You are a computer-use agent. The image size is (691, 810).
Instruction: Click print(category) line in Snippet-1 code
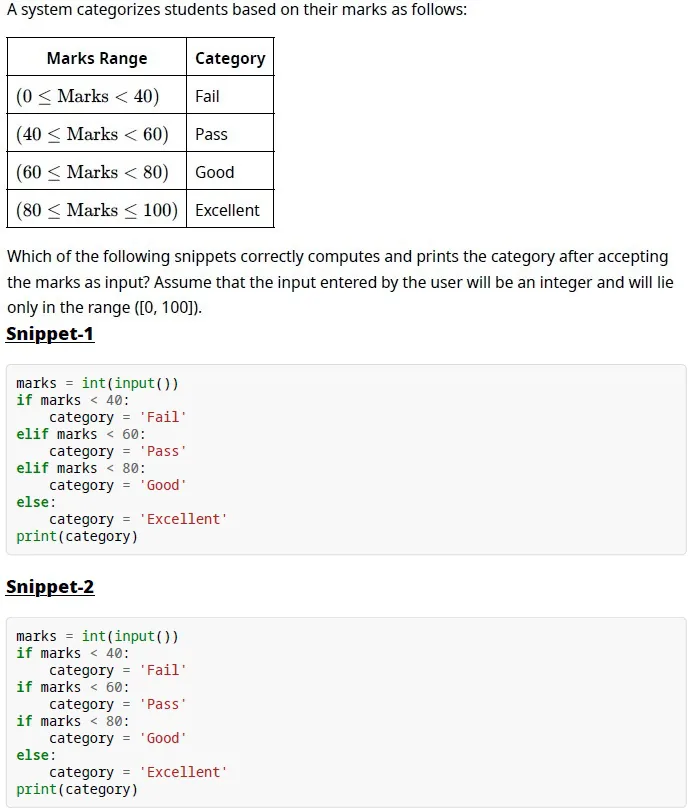coord(77,536)
